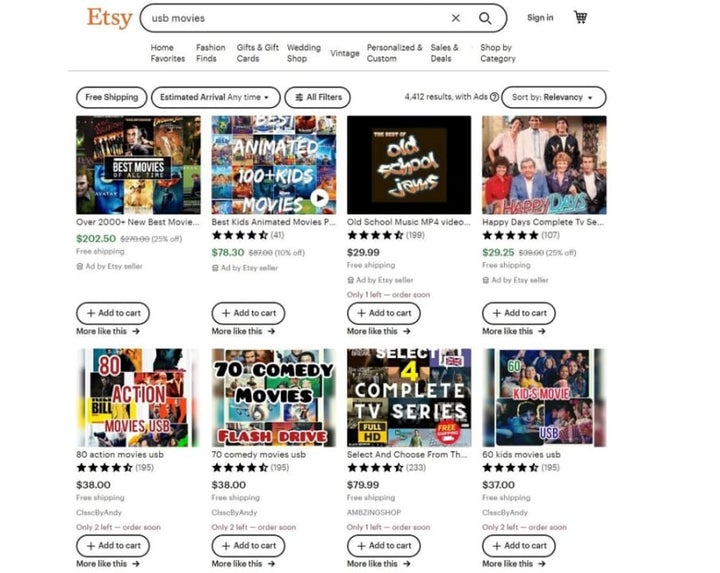Select Sales & Deals in navigation

click(444, 53)
